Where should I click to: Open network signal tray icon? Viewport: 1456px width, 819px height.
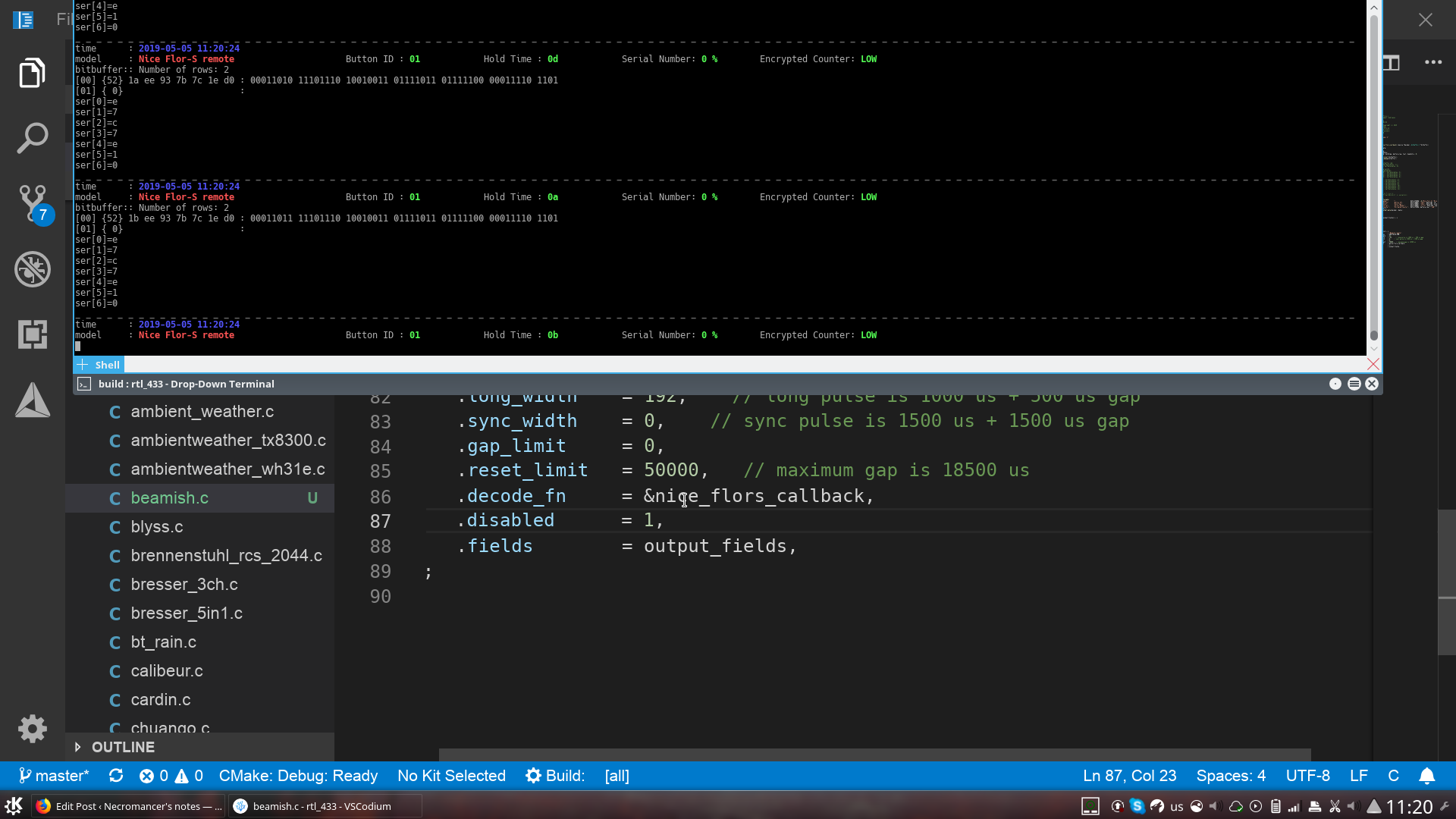click(x=1294, y=807)
